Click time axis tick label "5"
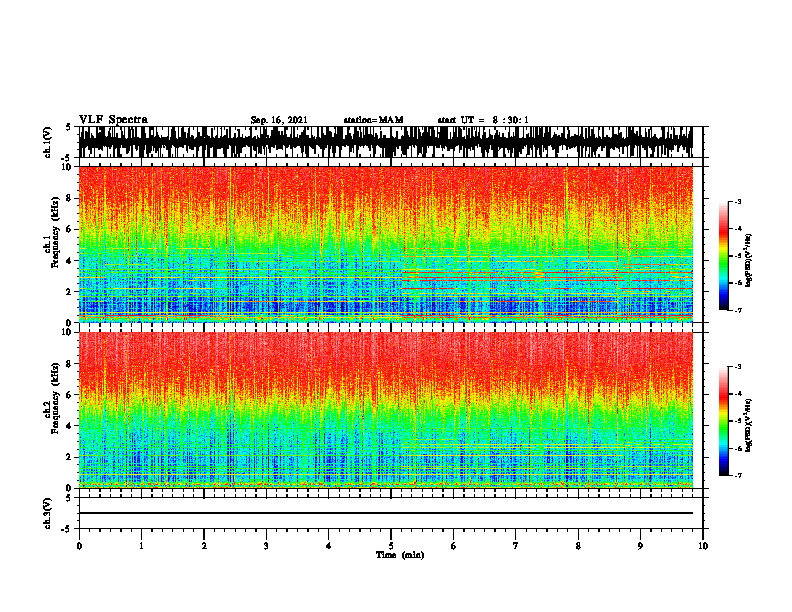This screenshot has width=792, height=612. coord(391,546)
